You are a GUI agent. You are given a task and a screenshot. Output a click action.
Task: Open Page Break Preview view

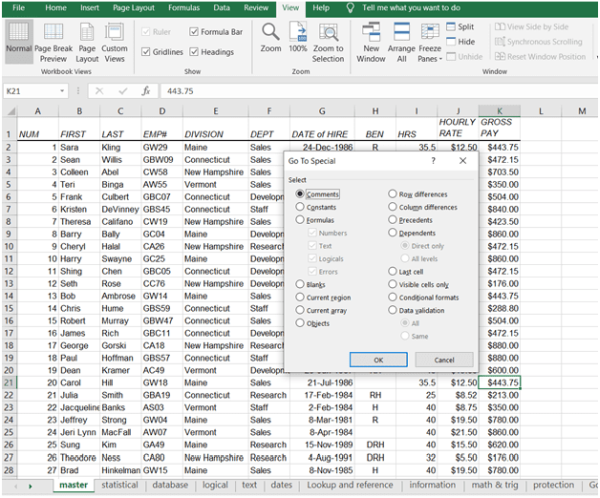[x=54, y=38]
